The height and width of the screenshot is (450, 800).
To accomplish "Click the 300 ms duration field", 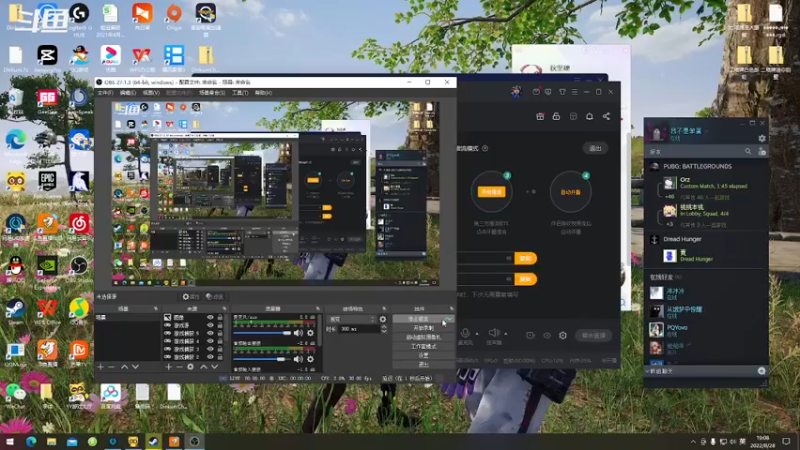I will [359, 329].
